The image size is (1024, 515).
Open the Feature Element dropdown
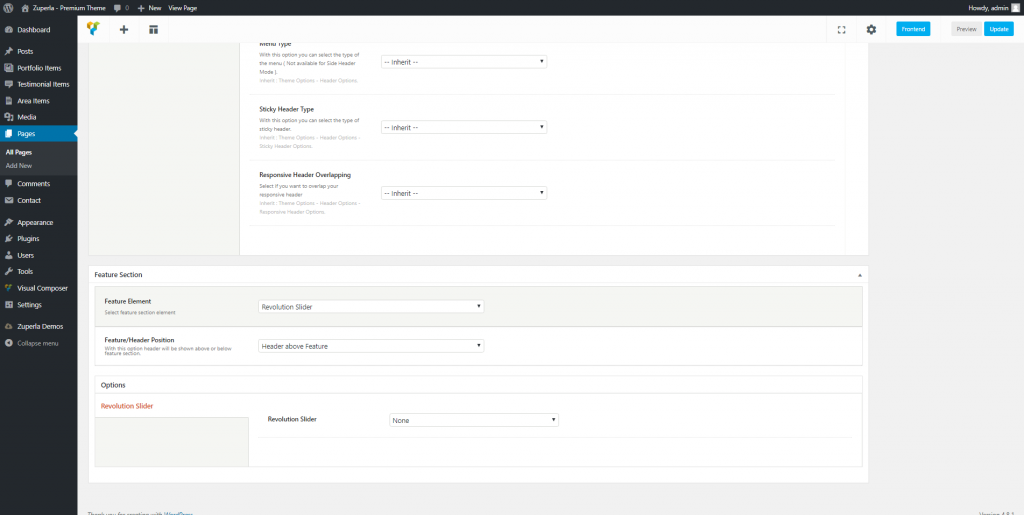pyautogui.click(x=371, y=307)
